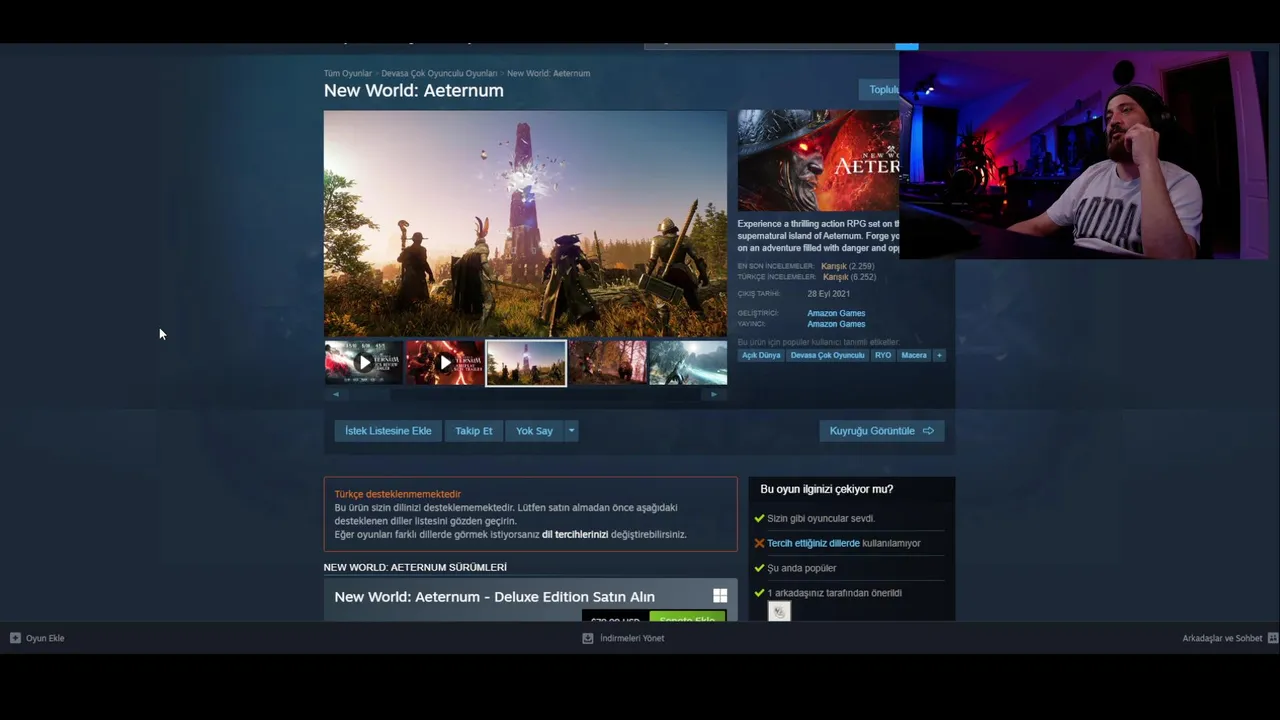Open publisher Amazon Games link
Screen dimensions: 1280x720
(836, 324)
